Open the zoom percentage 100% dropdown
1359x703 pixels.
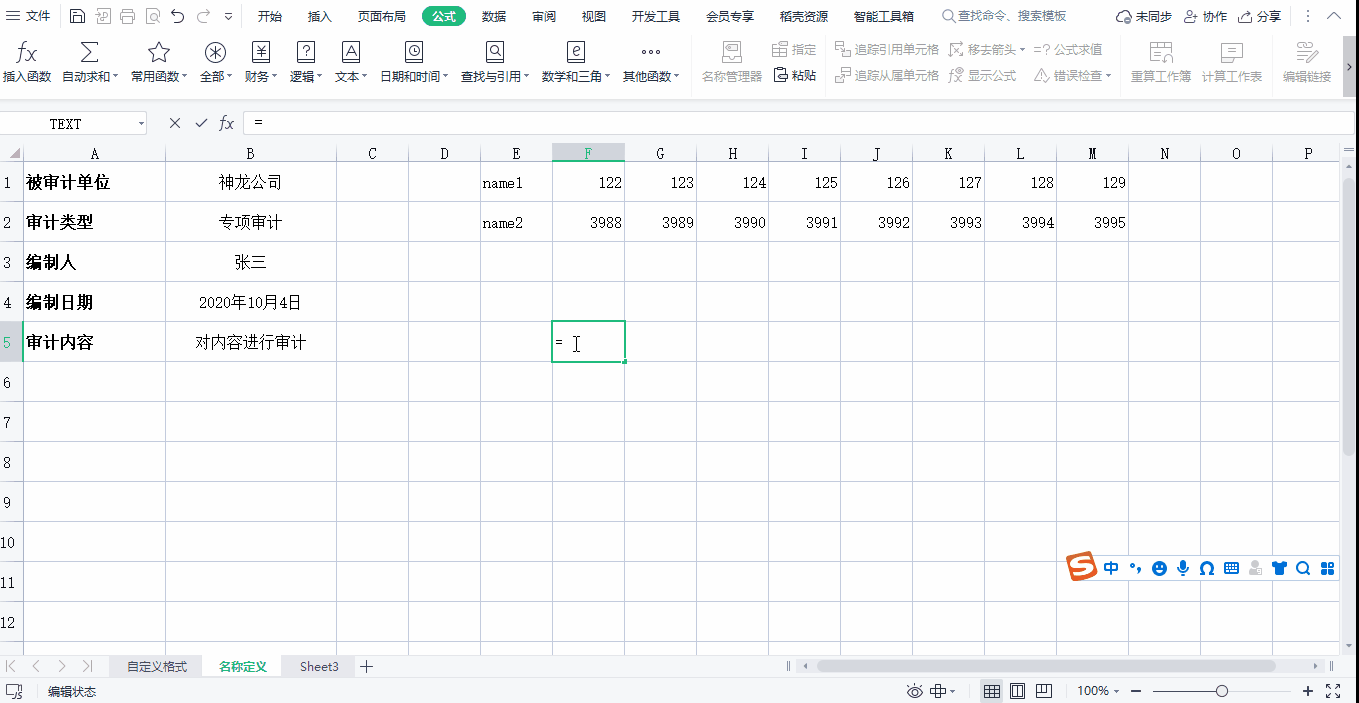[x=1100, y=691]
